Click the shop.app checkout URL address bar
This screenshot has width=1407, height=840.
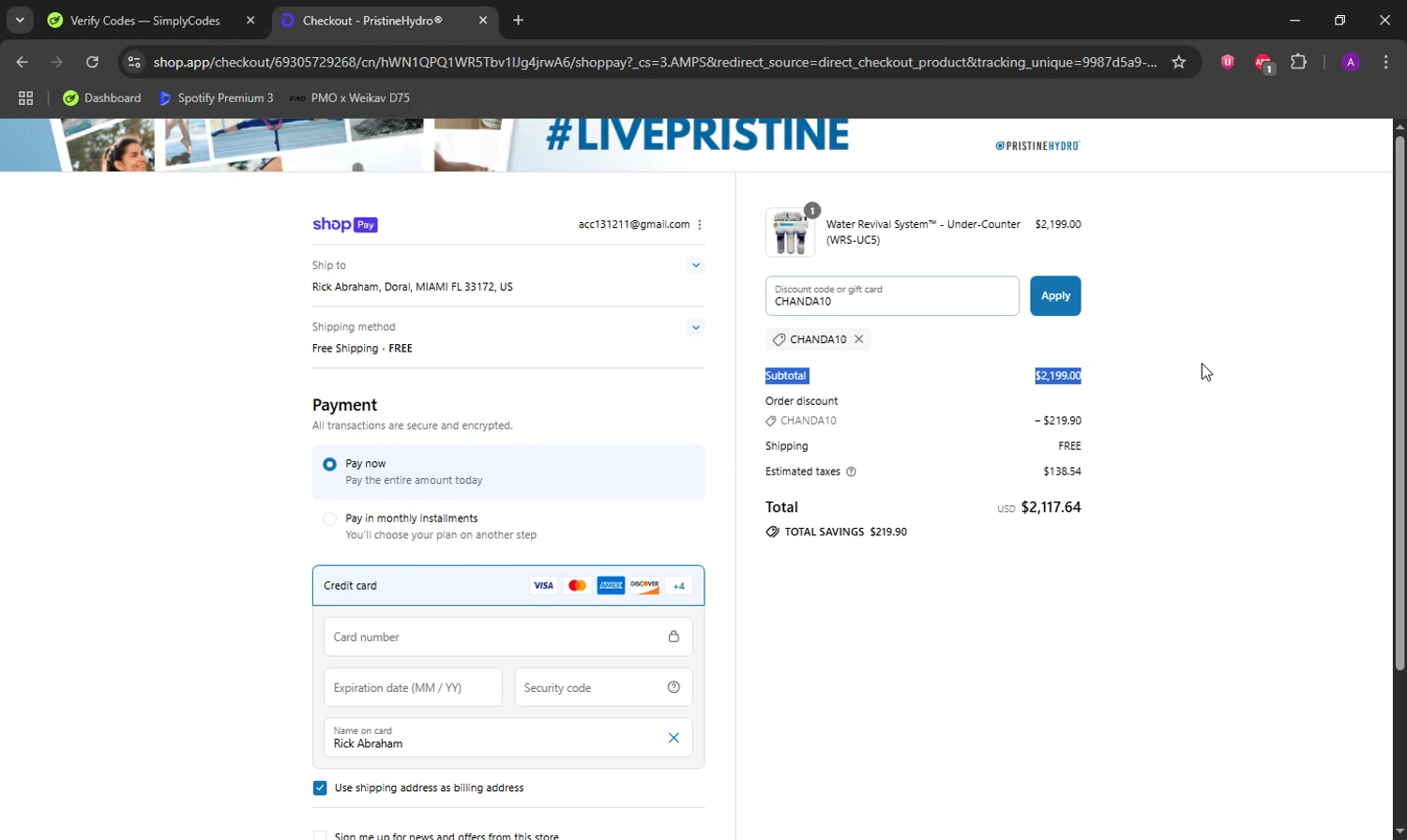tap(655, 62)
